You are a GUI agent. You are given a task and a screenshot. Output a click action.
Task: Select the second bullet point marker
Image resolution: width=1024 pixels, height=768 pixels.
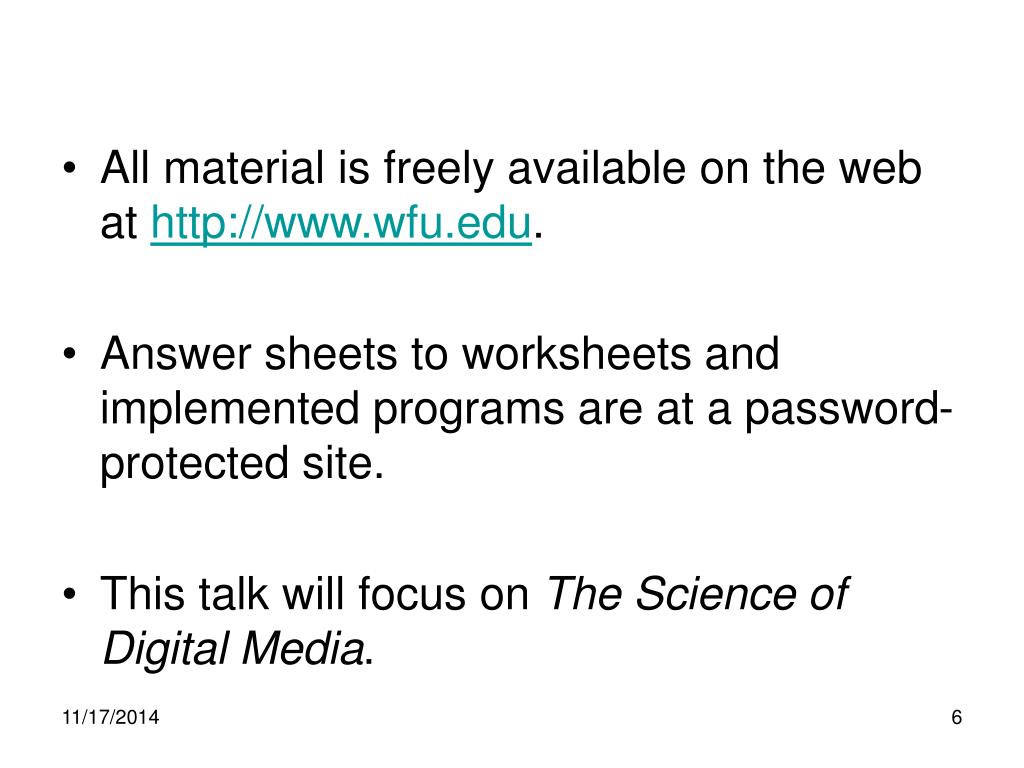point(70,354)
